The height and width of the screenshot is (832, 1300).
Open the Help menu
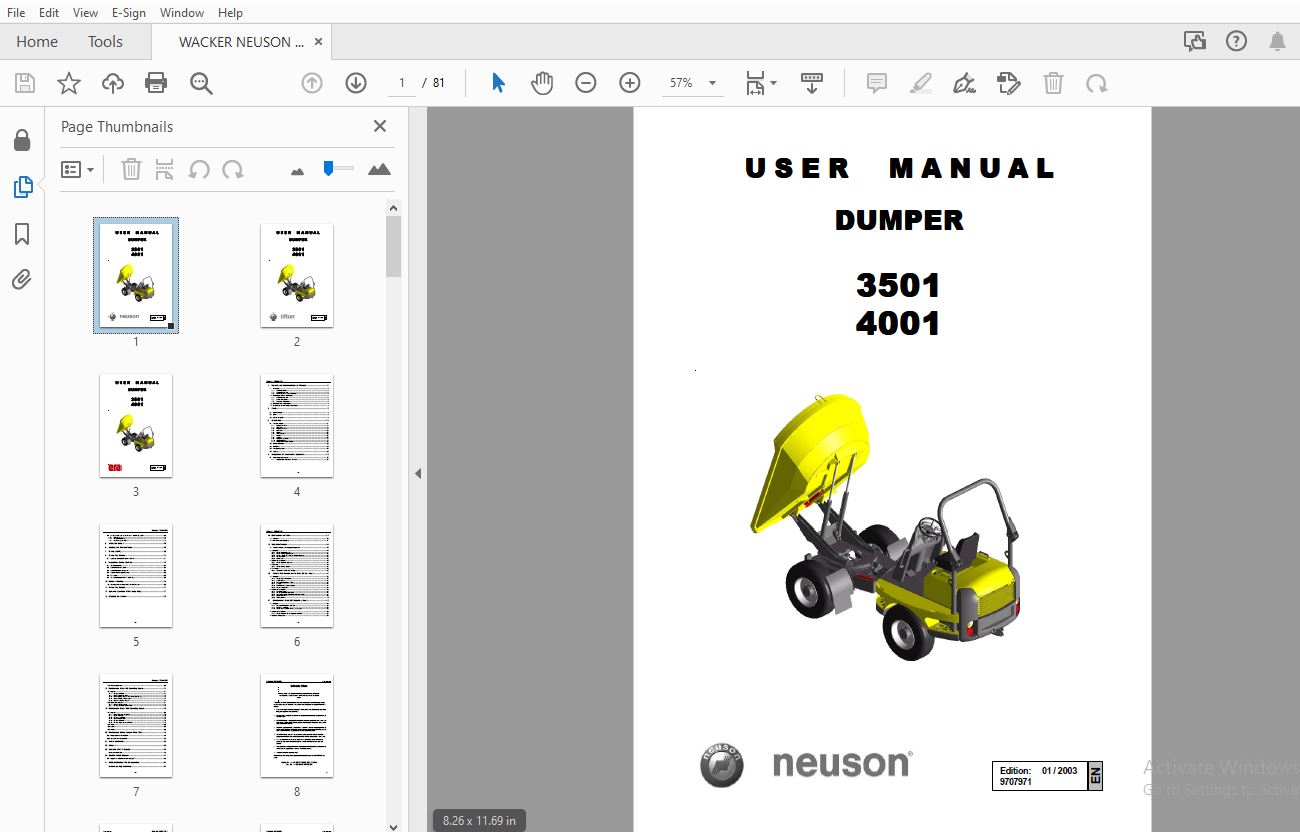[230, 12]
